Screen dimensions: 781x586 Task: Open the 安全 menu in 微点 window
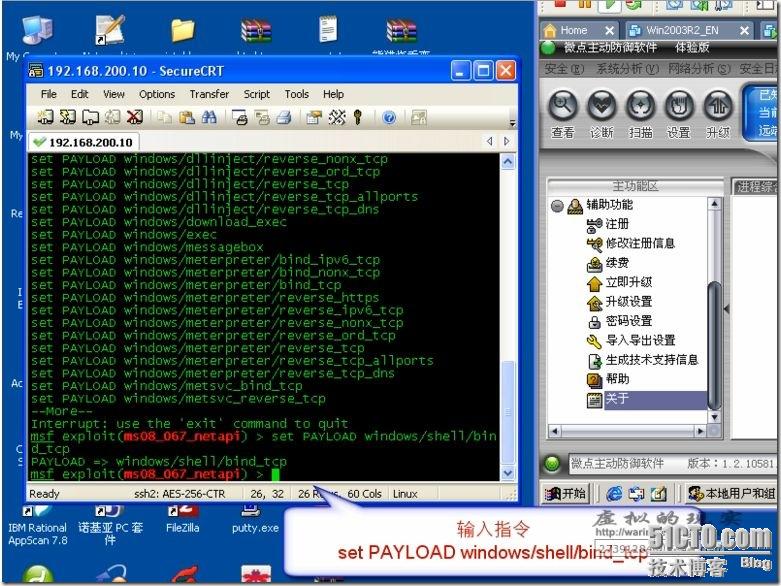[564, 69]
